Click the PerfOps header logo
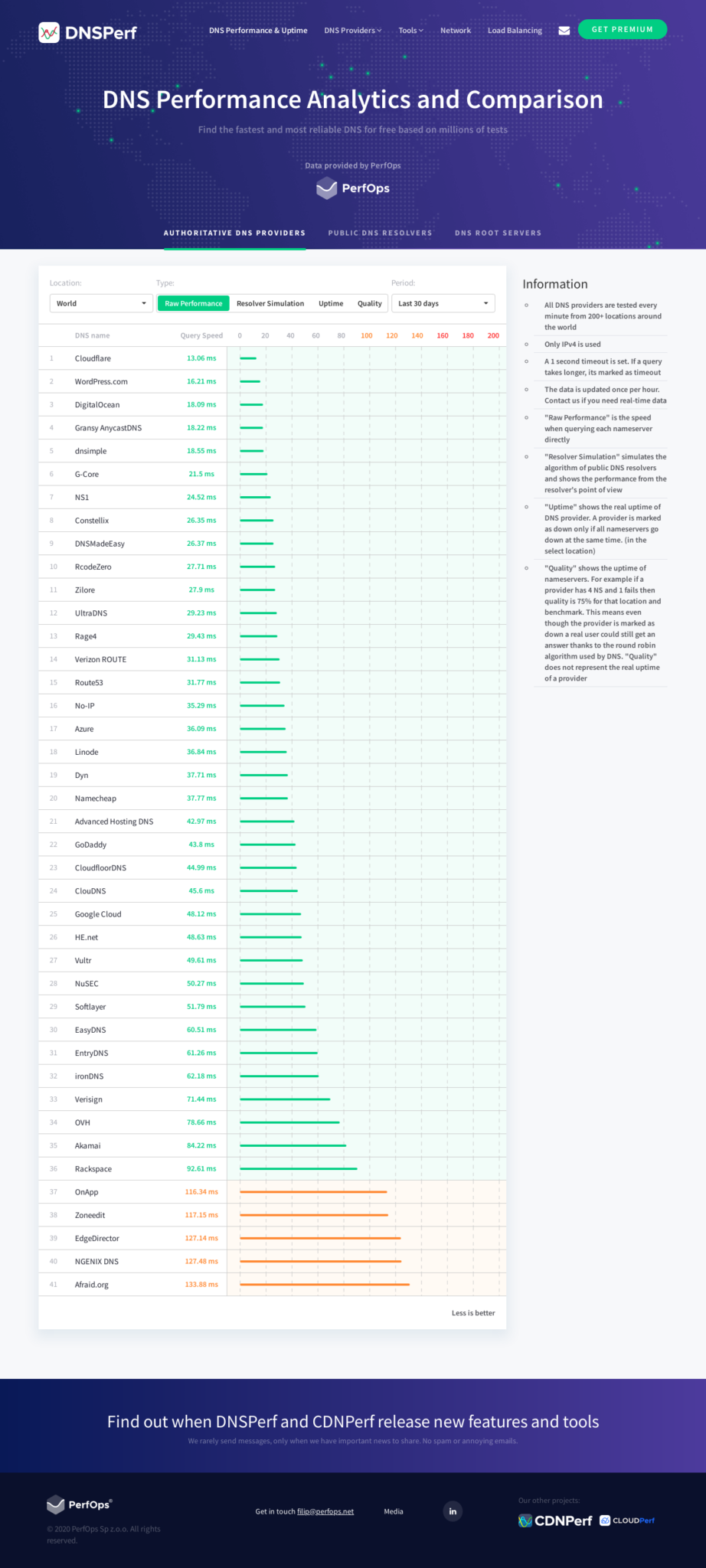This screenshot has width=706, height=1568. [353, 188]
